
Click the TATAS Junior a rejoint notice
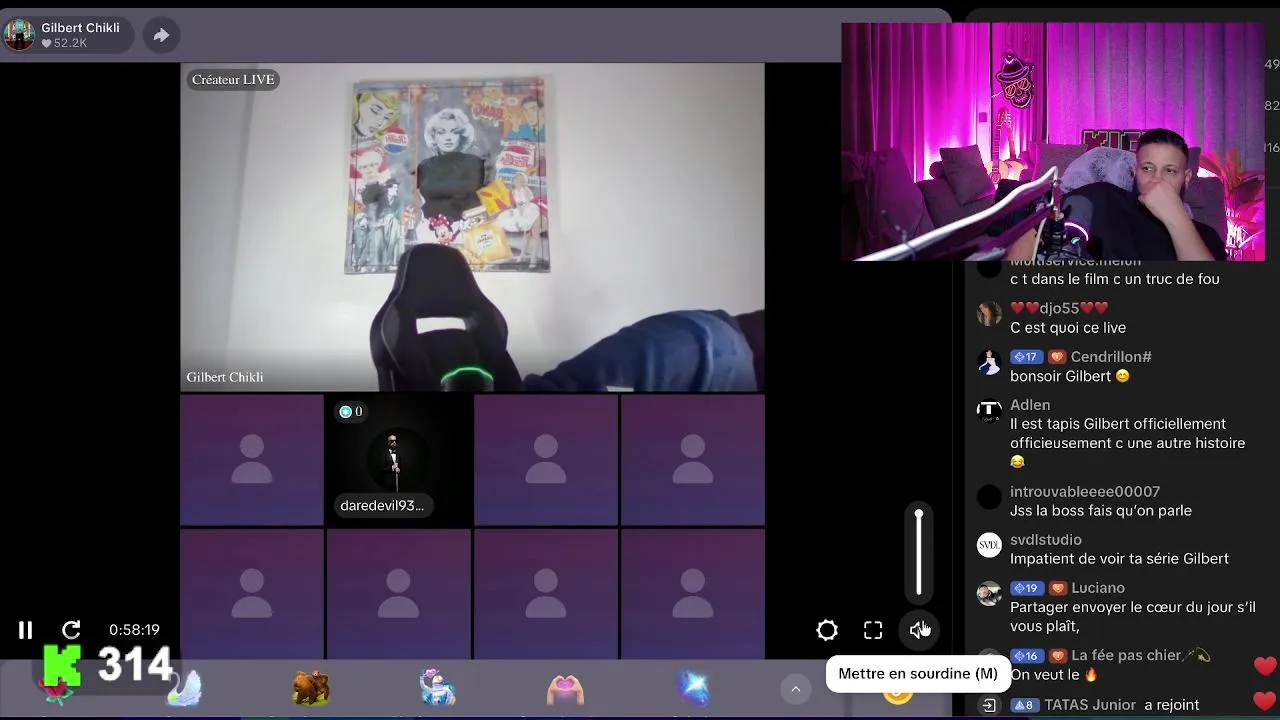(1107, 705)
